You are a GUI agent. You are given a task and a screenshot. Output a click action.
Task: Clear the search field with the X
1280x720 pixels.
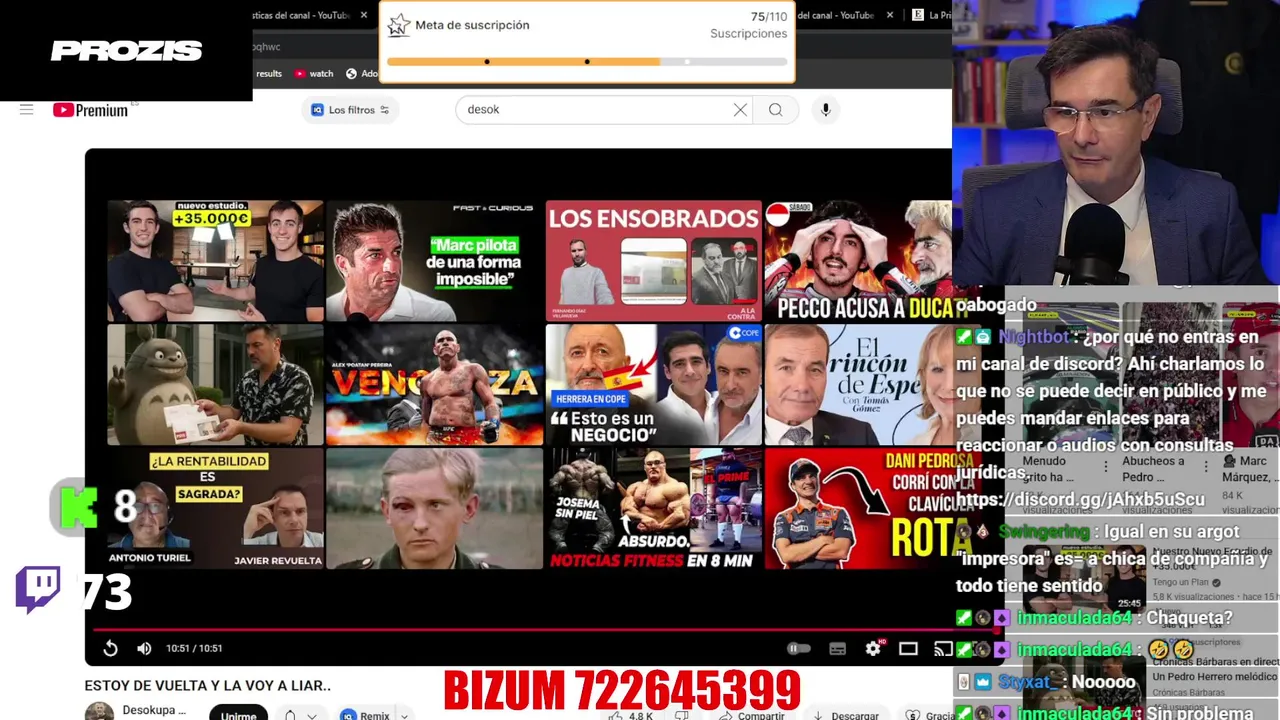pos(740,110)
